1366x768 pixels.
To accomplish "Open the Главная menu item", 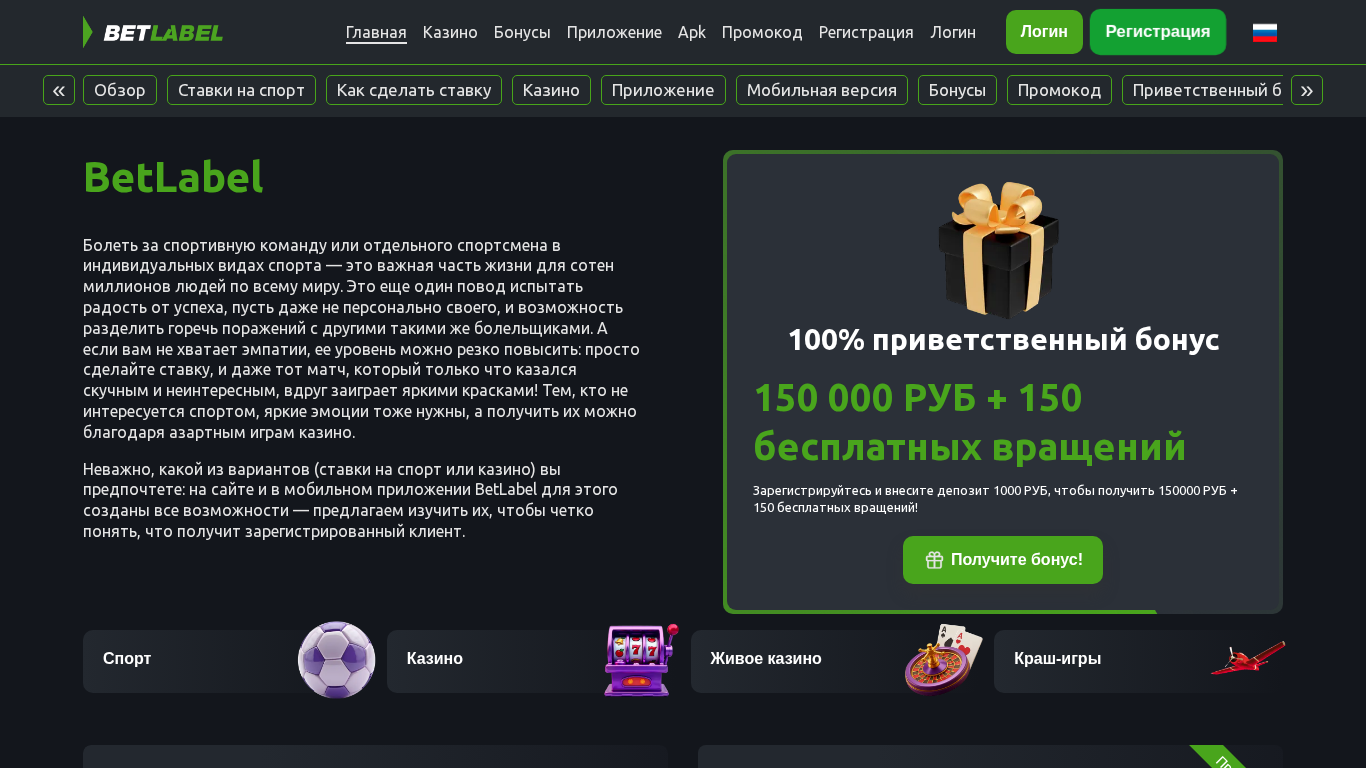I will click(x=376, y=32).
